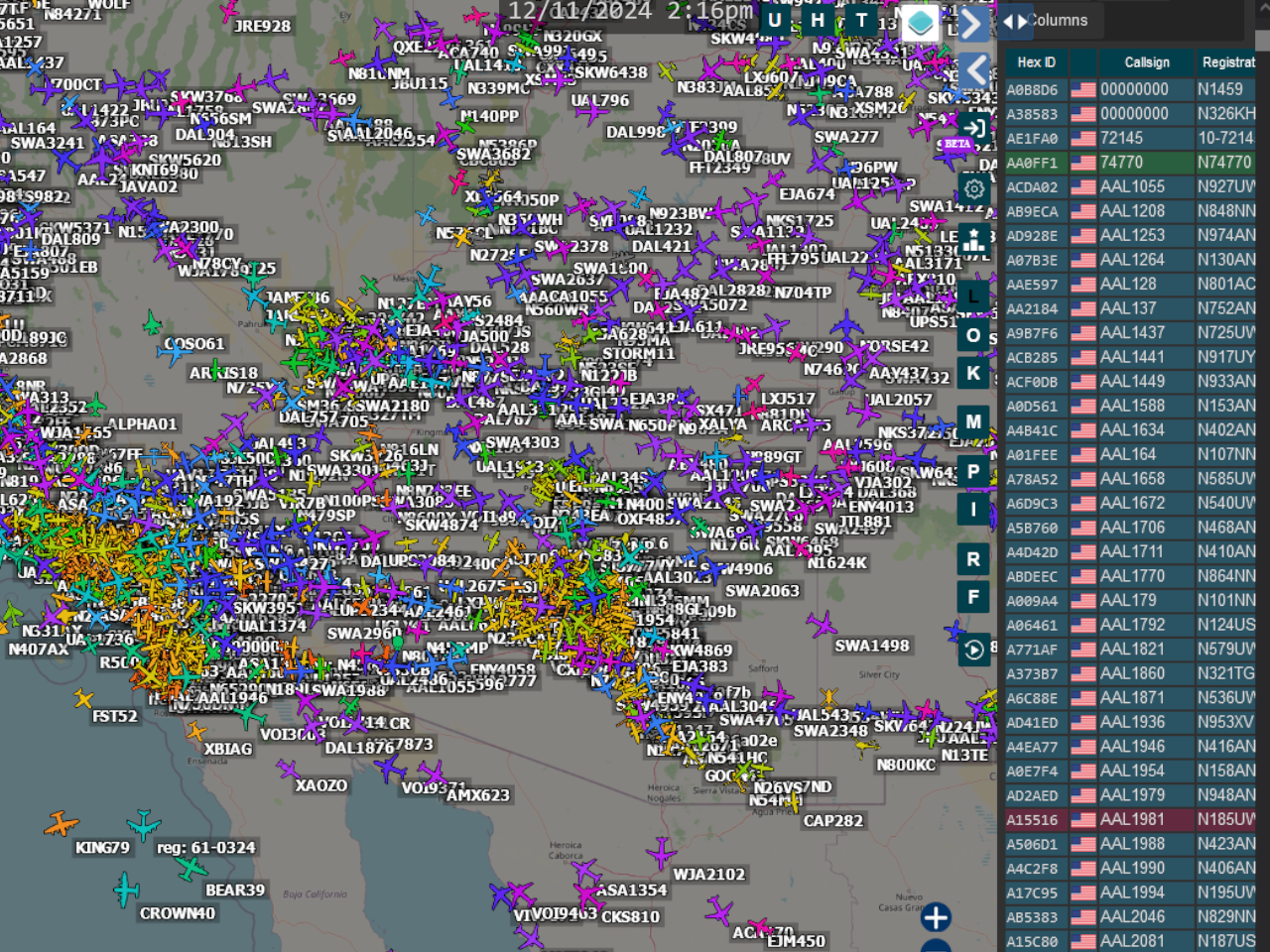The width and height of the screenshot is (1270, 952).
Task: Select the orange aircraft icon for KING79
Action: click(x=61, y=824)
